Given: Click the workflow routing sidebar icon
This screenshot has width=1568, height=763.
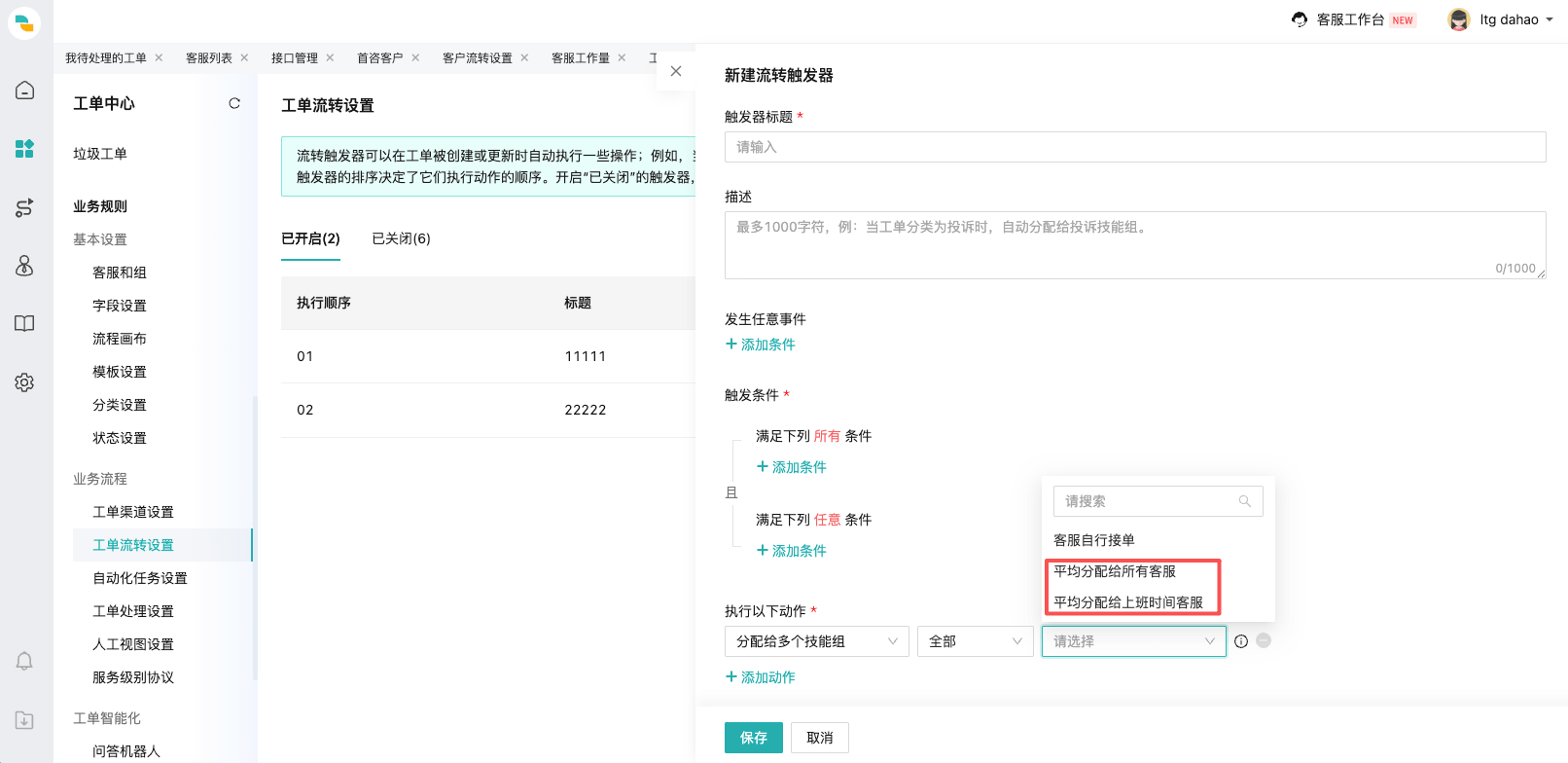Looking at the screenshot, I should point(25,207).
